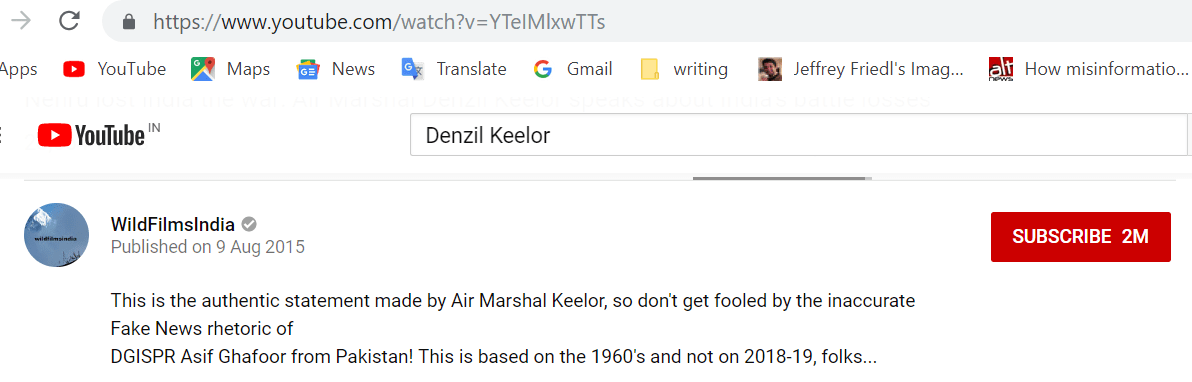Screen dimensions: 1192x382
Task: Click the verified badge beside WildFilmsIndia
Action: click(x=249, y=224)
